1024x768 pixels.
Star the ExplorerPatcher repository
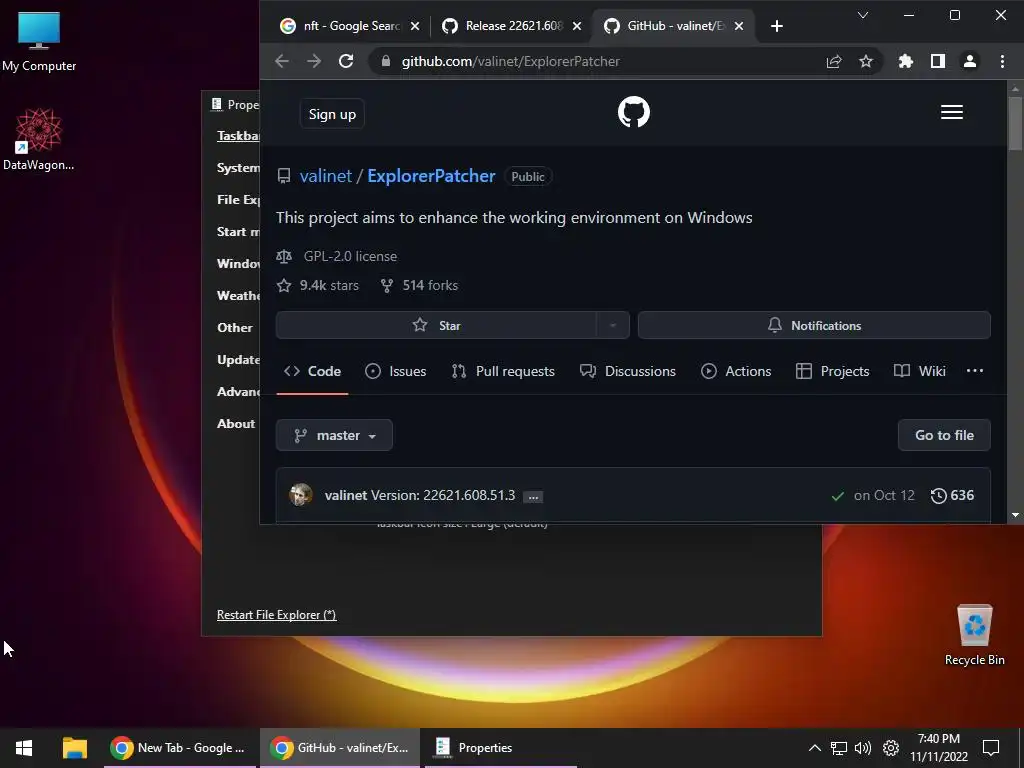click(436, 325)
